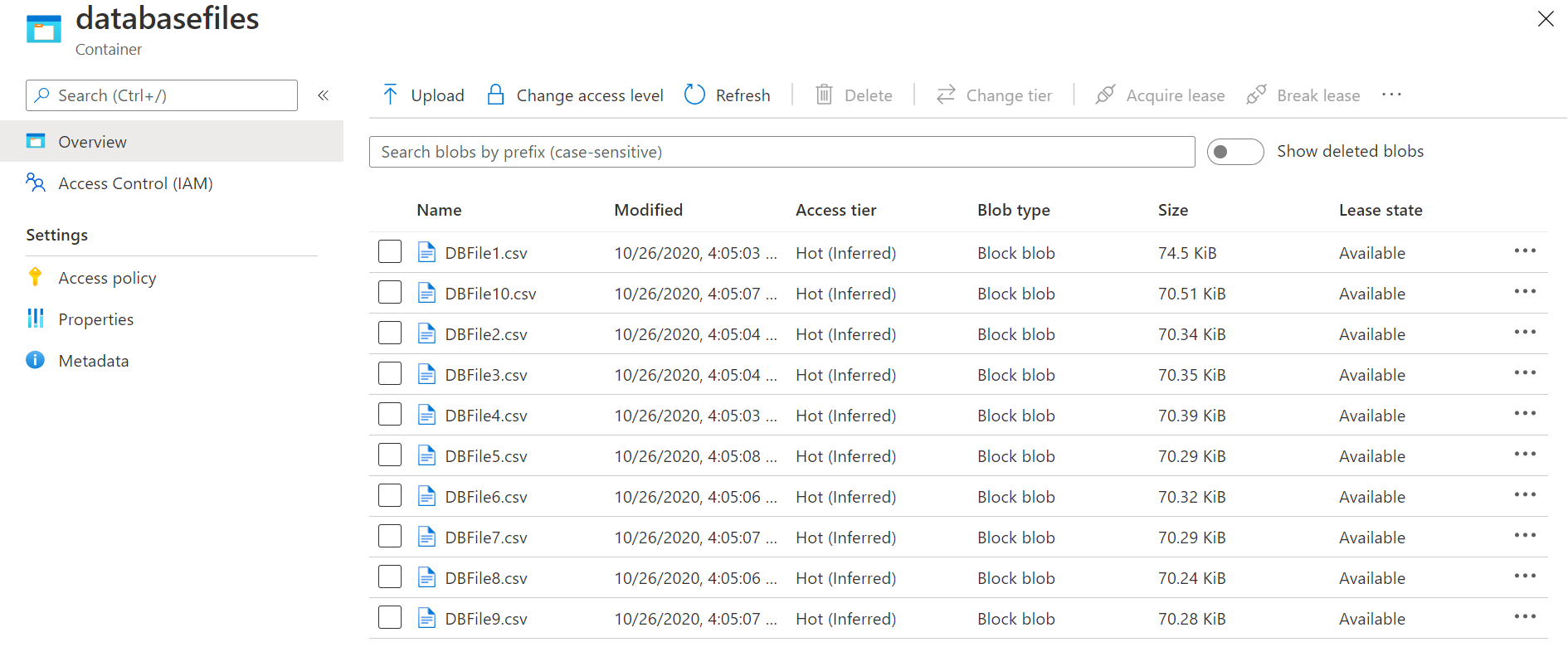Sort blobs by the Modified column
The width and height of the screenshot is (1568, 647).
648,210
